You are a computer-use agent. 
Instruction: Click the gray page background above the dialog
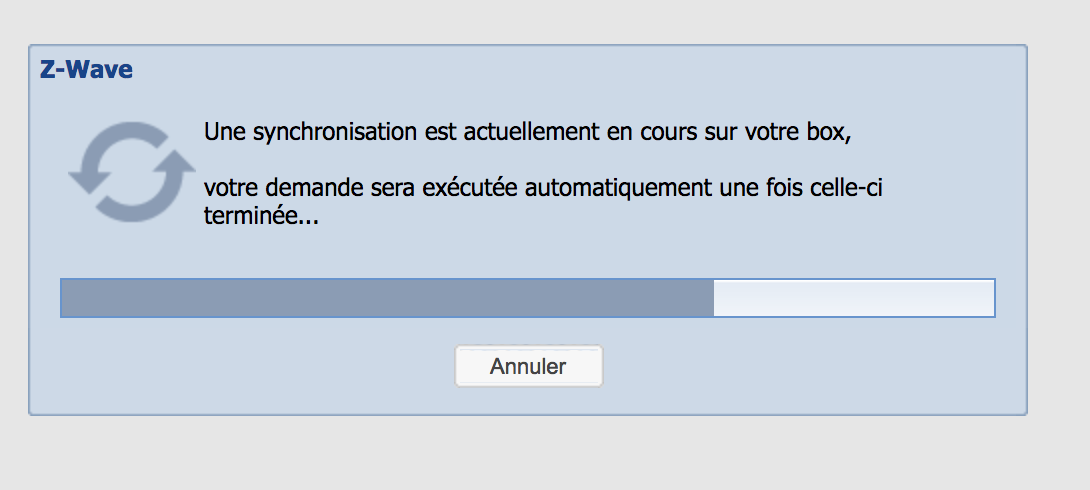545,20
